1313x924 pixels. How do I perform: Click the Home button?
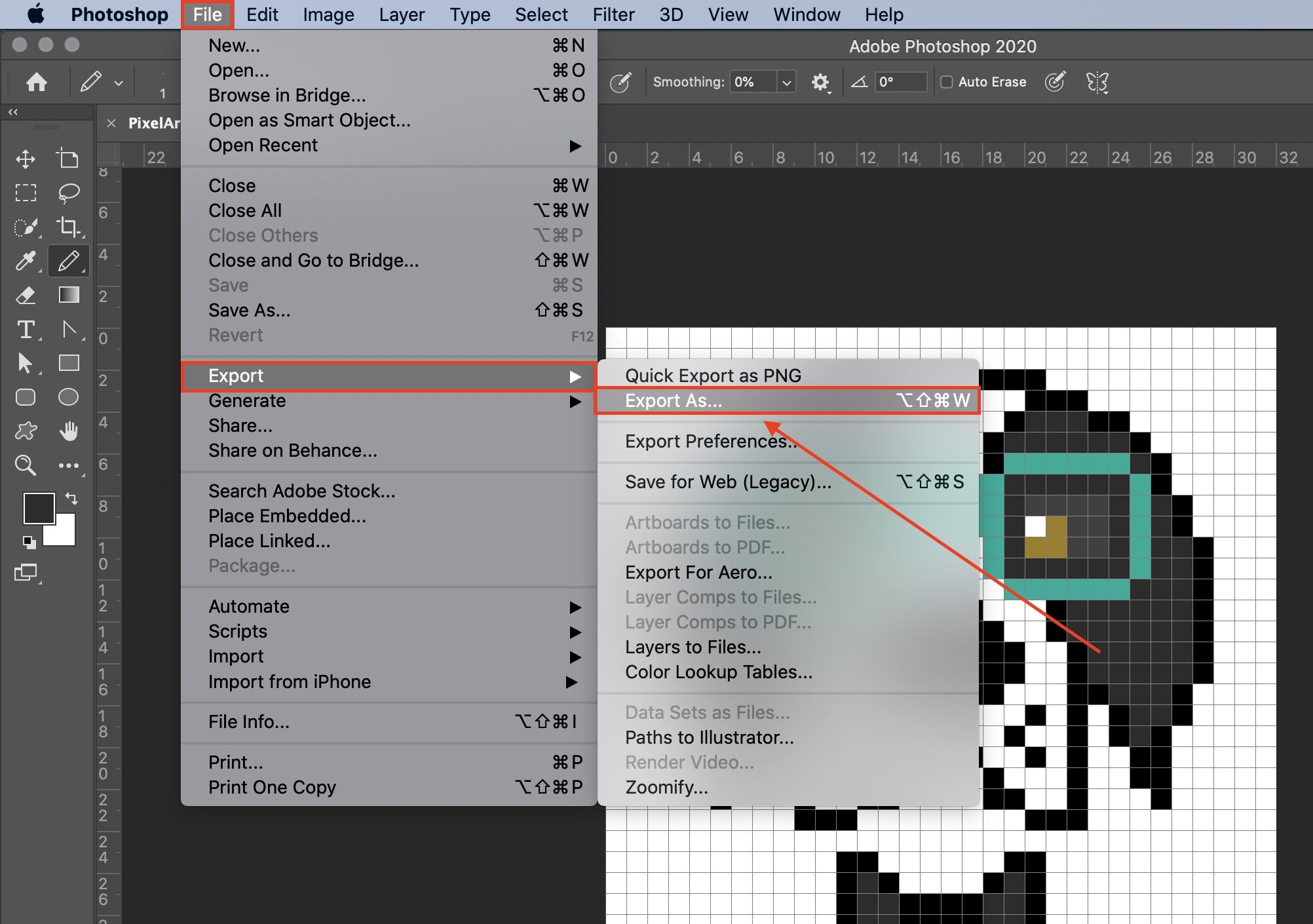point(37,83)
